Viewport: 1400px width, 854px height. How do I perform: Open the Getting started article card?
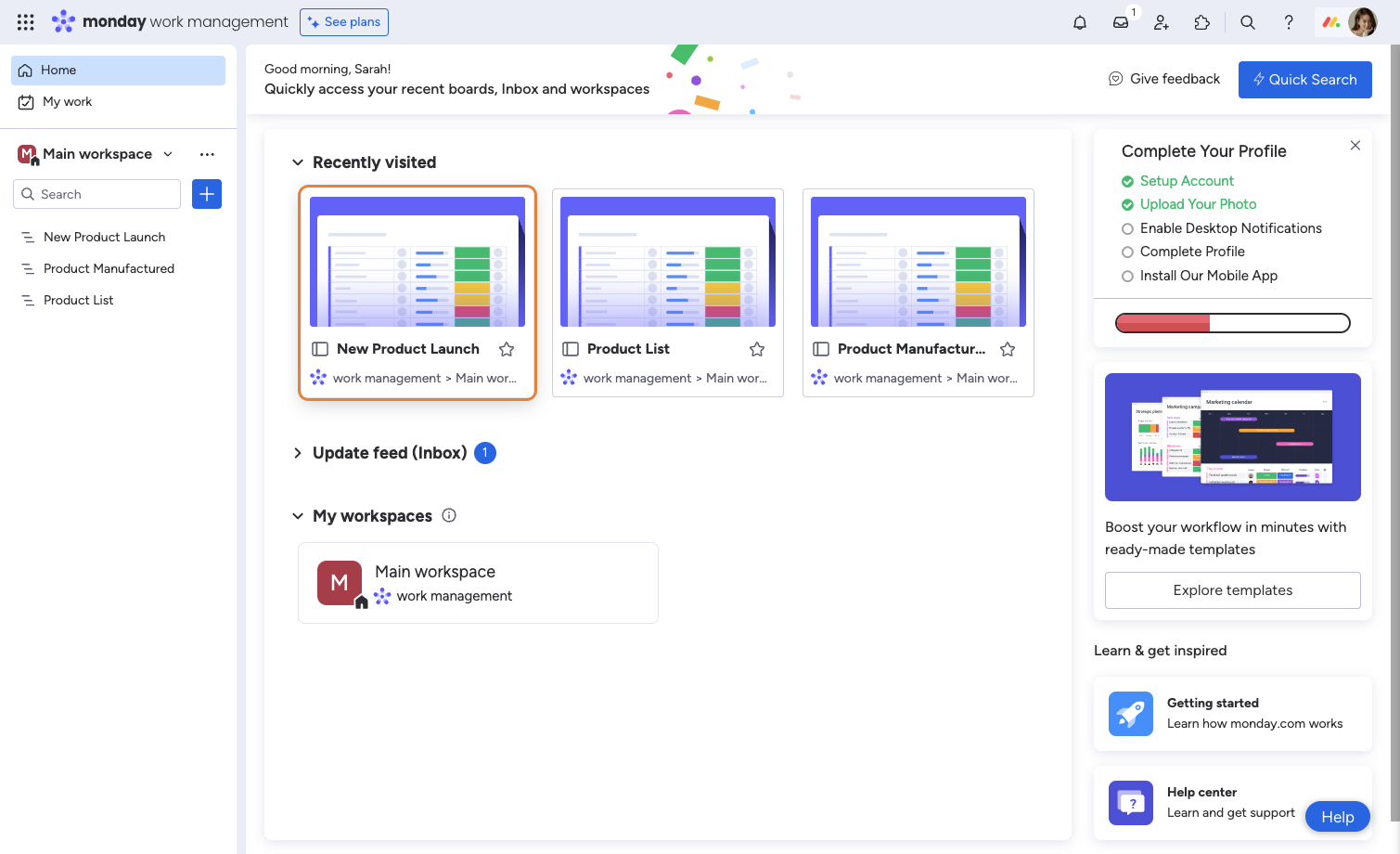click(x=1233, y=714)
